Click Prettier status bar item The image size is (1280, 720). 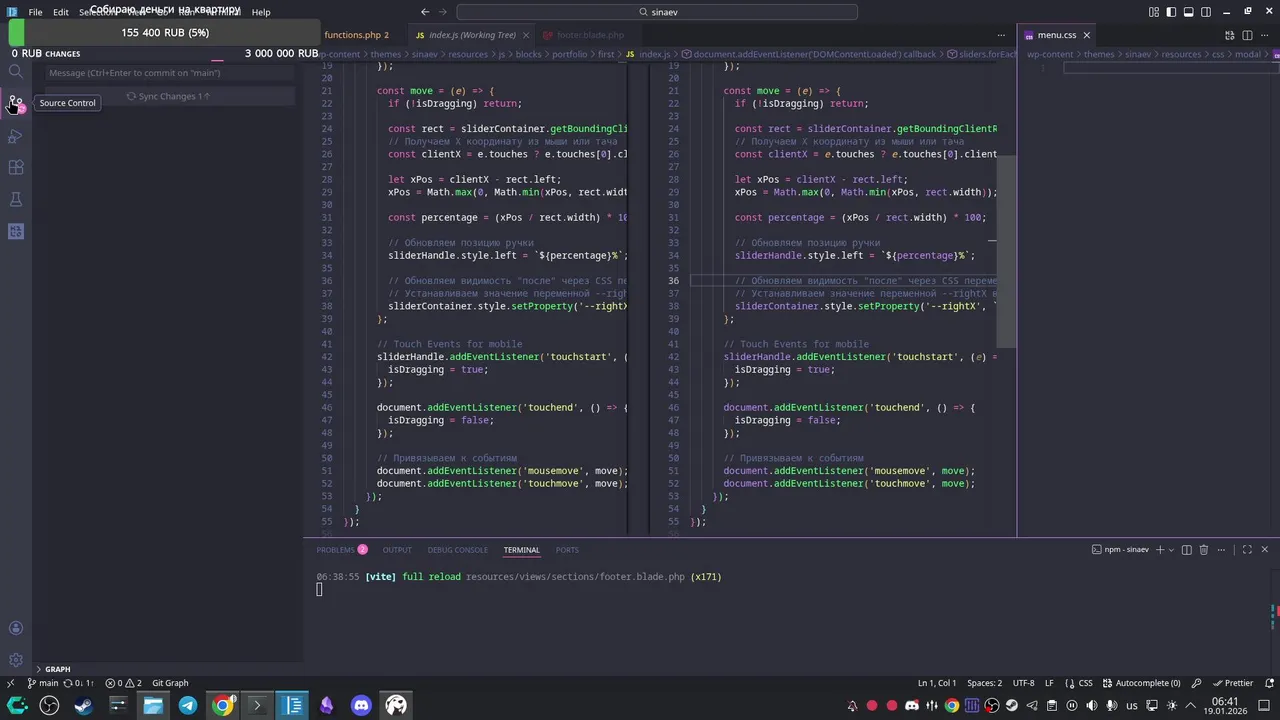(1232, 683)
